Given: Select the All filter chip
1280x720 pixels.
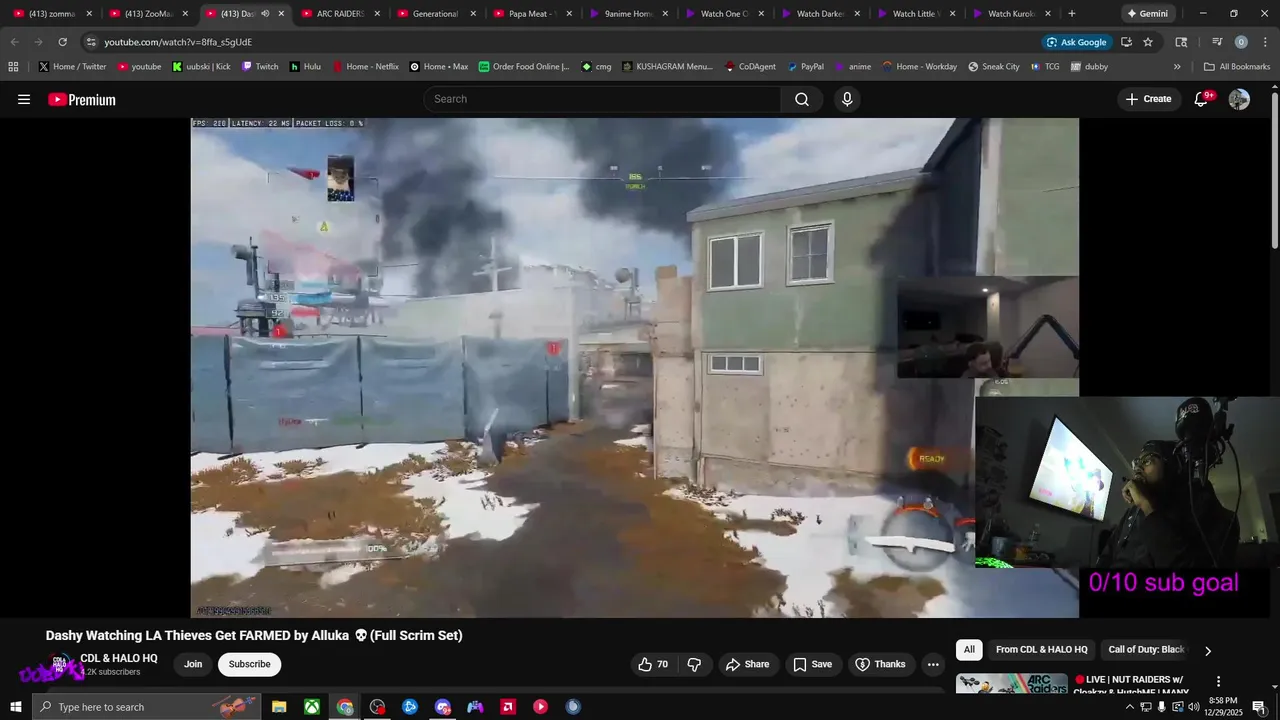Looking at the screenshot, I should click(969, 650).
